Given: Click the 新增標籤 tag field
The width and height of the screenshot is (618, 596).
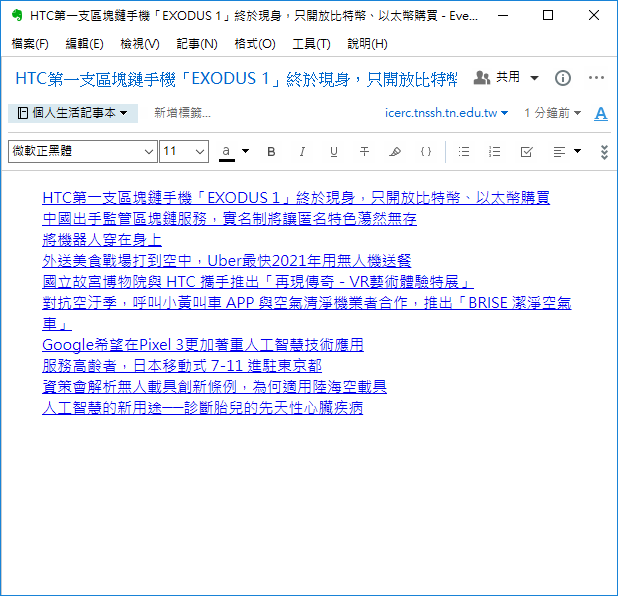Looking at the screenshot, I should pyautogui.click(x=182, y=113).
